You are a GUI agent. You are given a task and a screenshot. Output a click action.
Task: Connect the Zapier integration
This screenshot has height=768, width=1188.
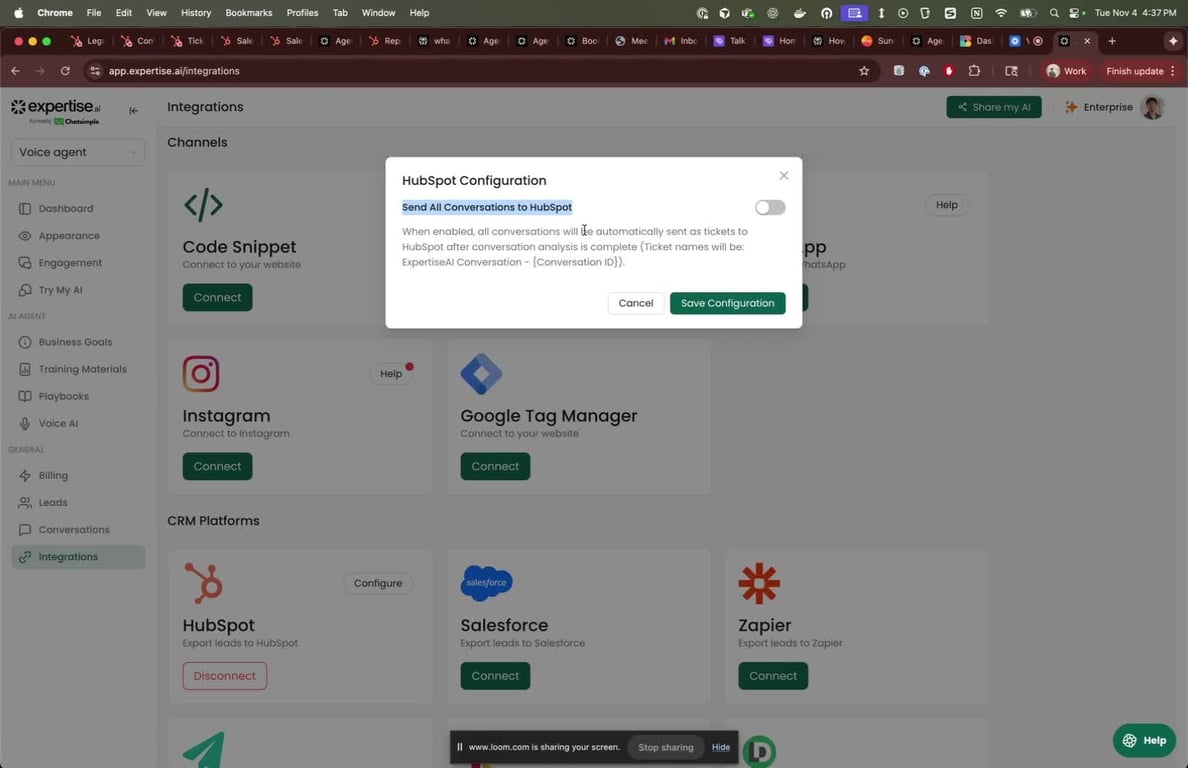click(x=773, y=676)
